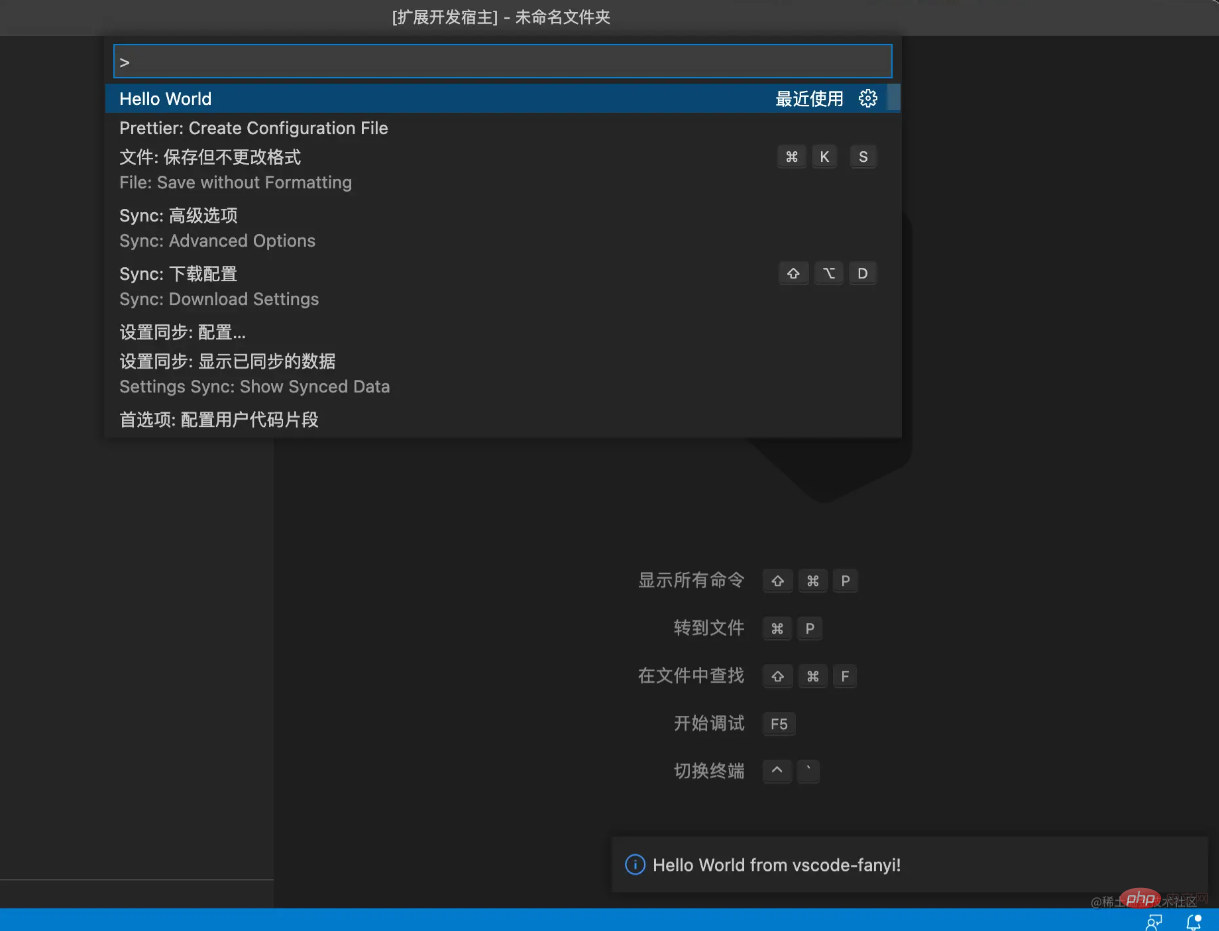
Task: Click the 转到文件 shortcut hint
Action: [x=709, y=628]
